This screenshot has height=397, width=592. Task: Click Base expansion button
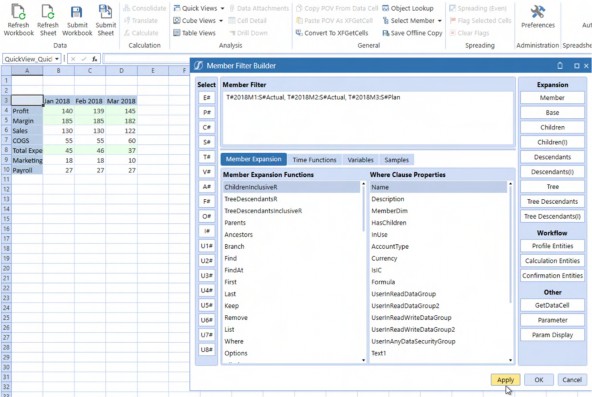[x=552, y=112]
